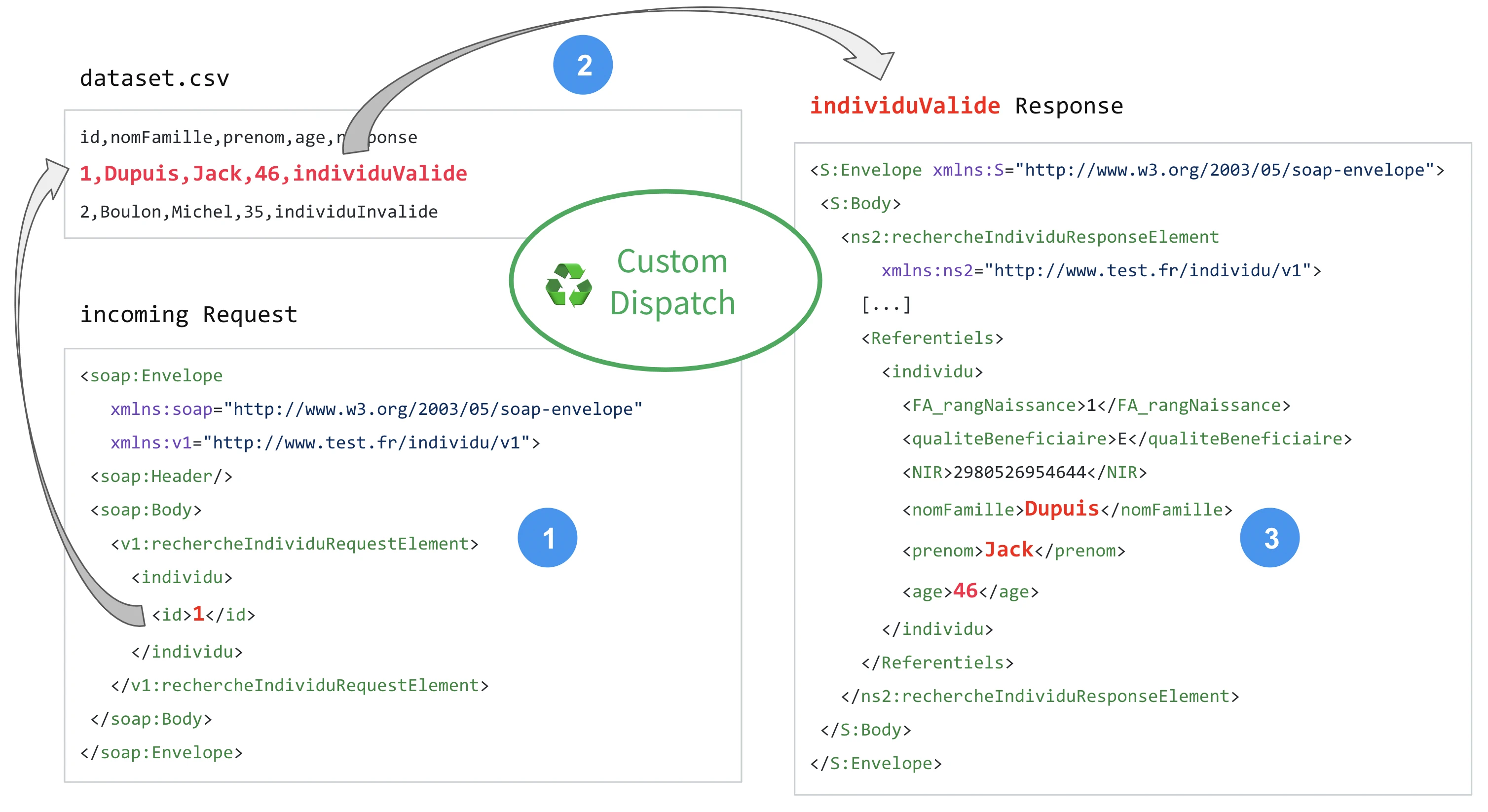Screen dimensions: 1488x812
Task: Collapse the Referentiels element in the response
Action: (x=932, y=338)
